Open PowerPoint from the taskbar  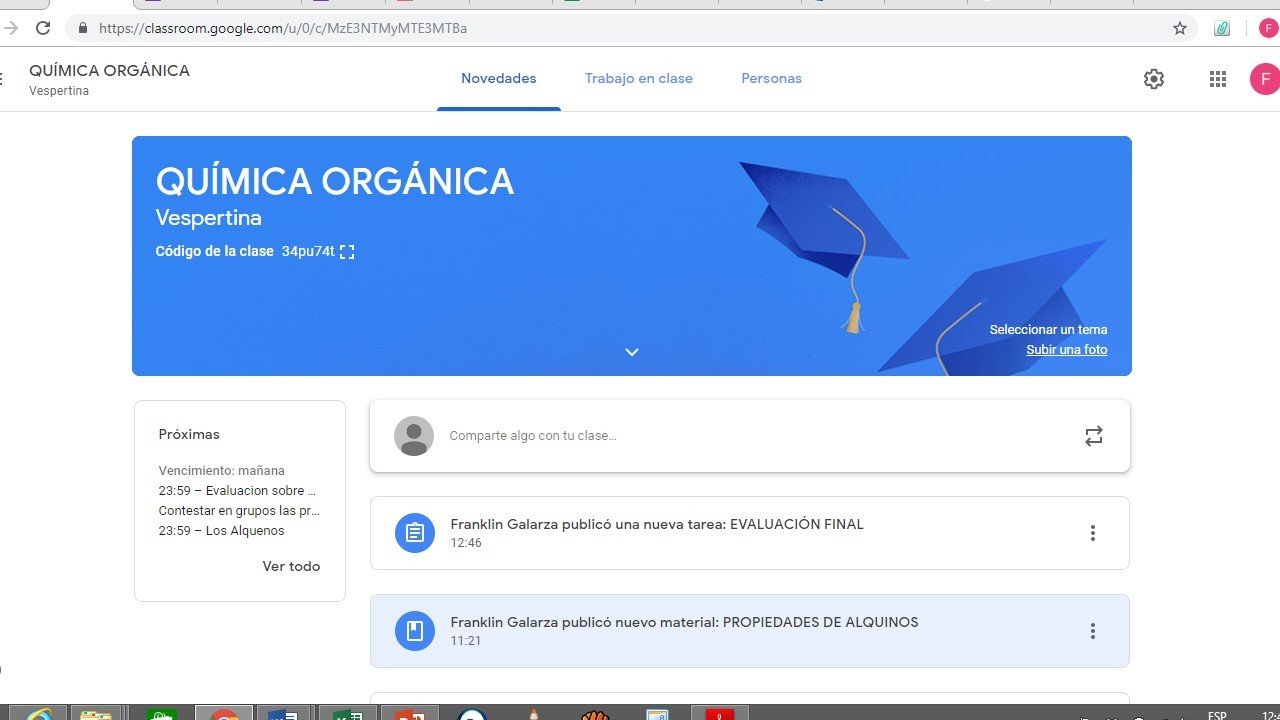pos(408,713)
